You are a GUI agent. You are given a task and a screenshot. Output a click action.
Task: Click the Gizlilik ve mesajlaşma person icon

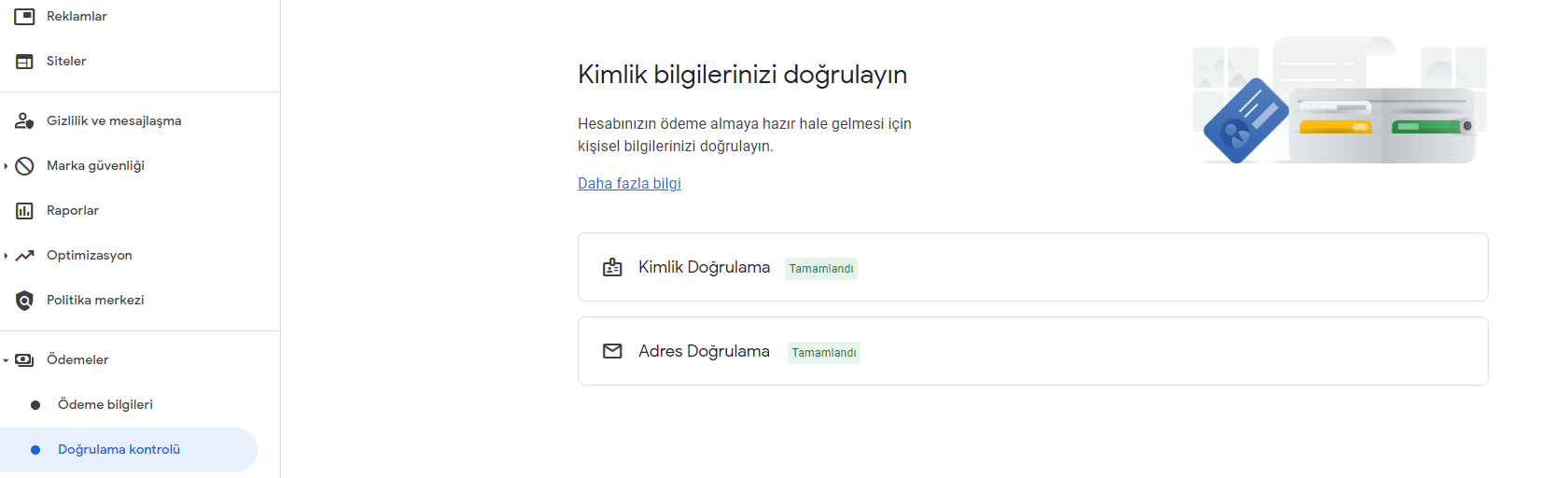(24, 120)
